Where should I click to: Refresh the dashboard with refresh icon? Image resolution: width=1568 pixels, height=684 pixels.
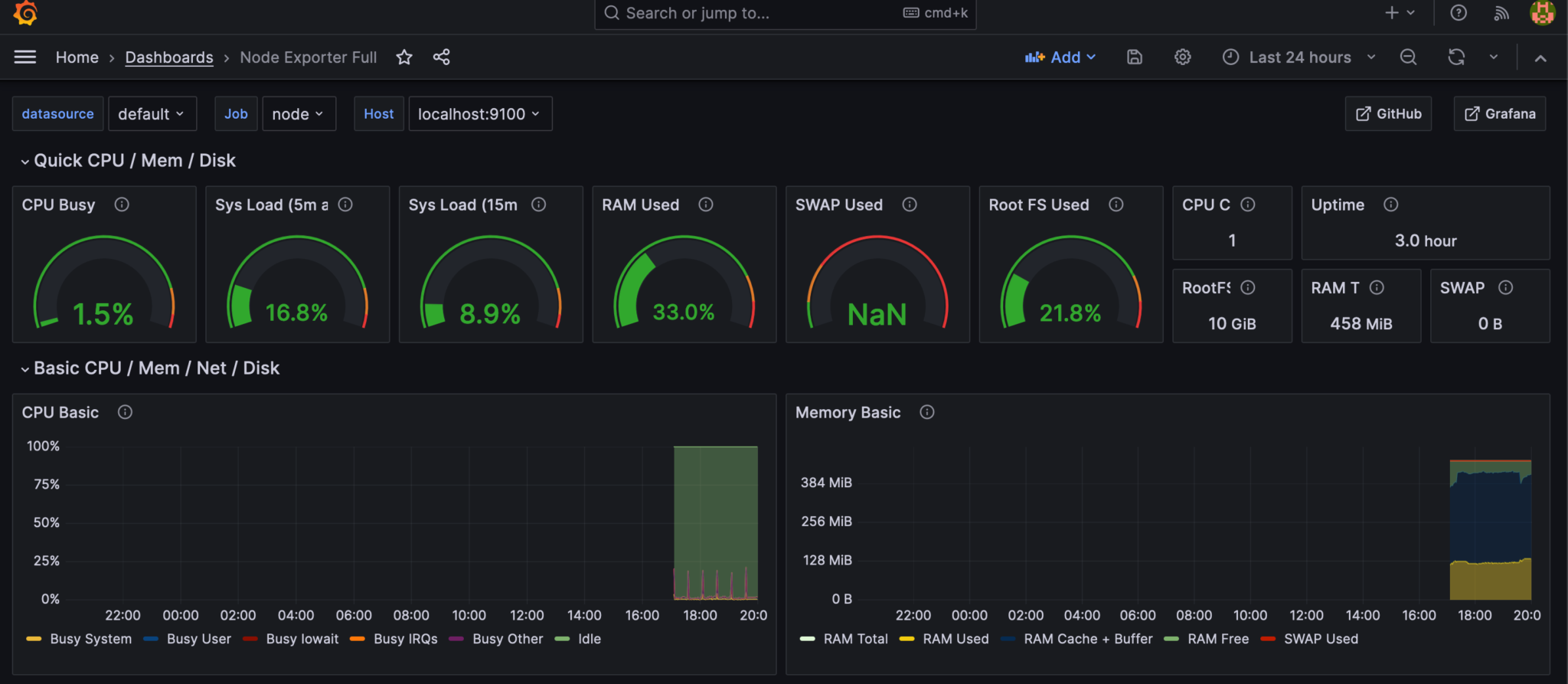tap(1456, 57)
